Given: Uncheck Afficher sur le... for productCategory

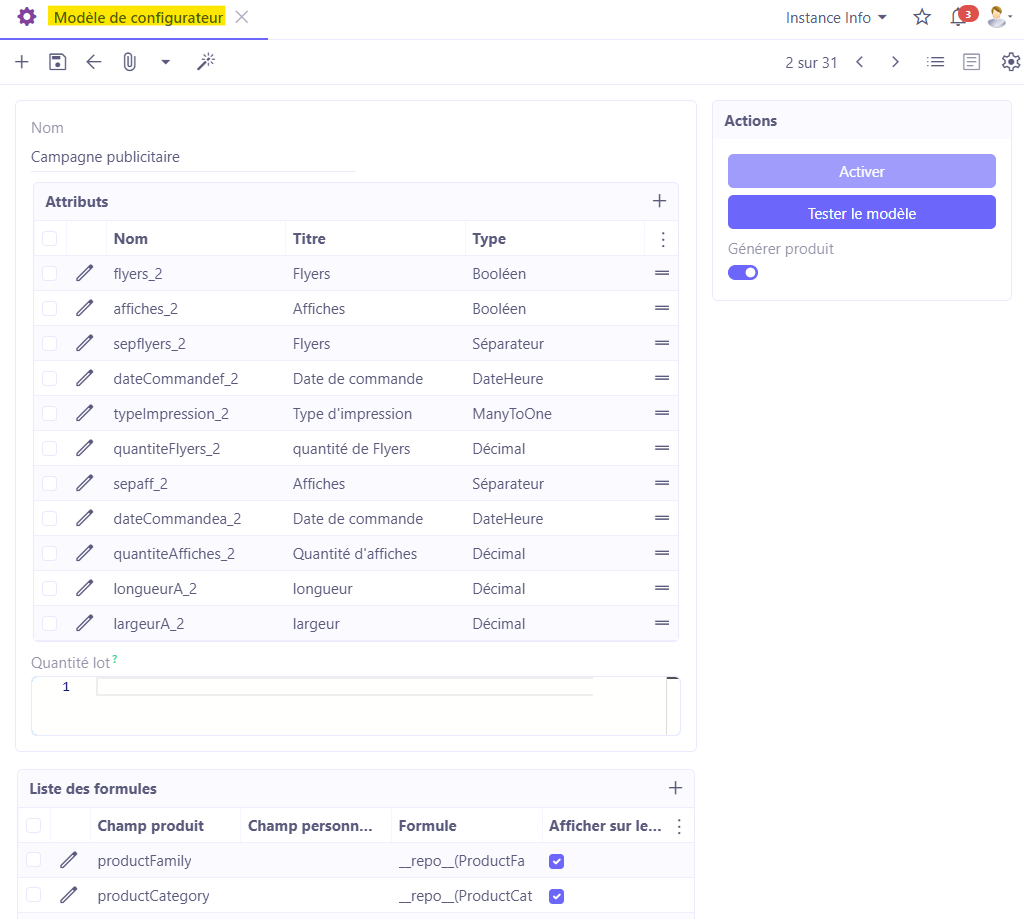Looking at the screenshot, I should coord(556,896).
